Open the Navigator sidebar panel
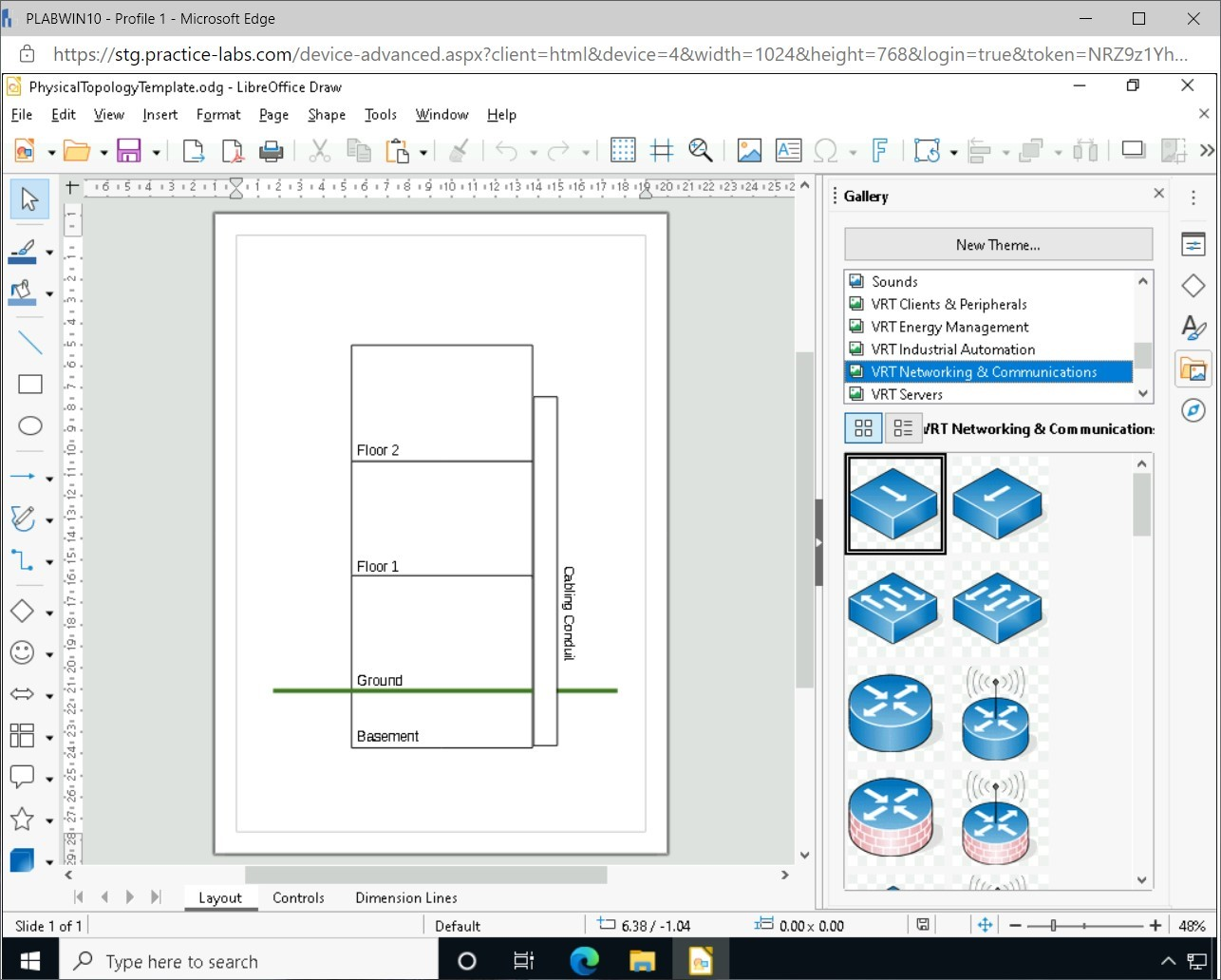Image resolution: width=1221 pixels, height=980 pixels. pos(1193,410)
